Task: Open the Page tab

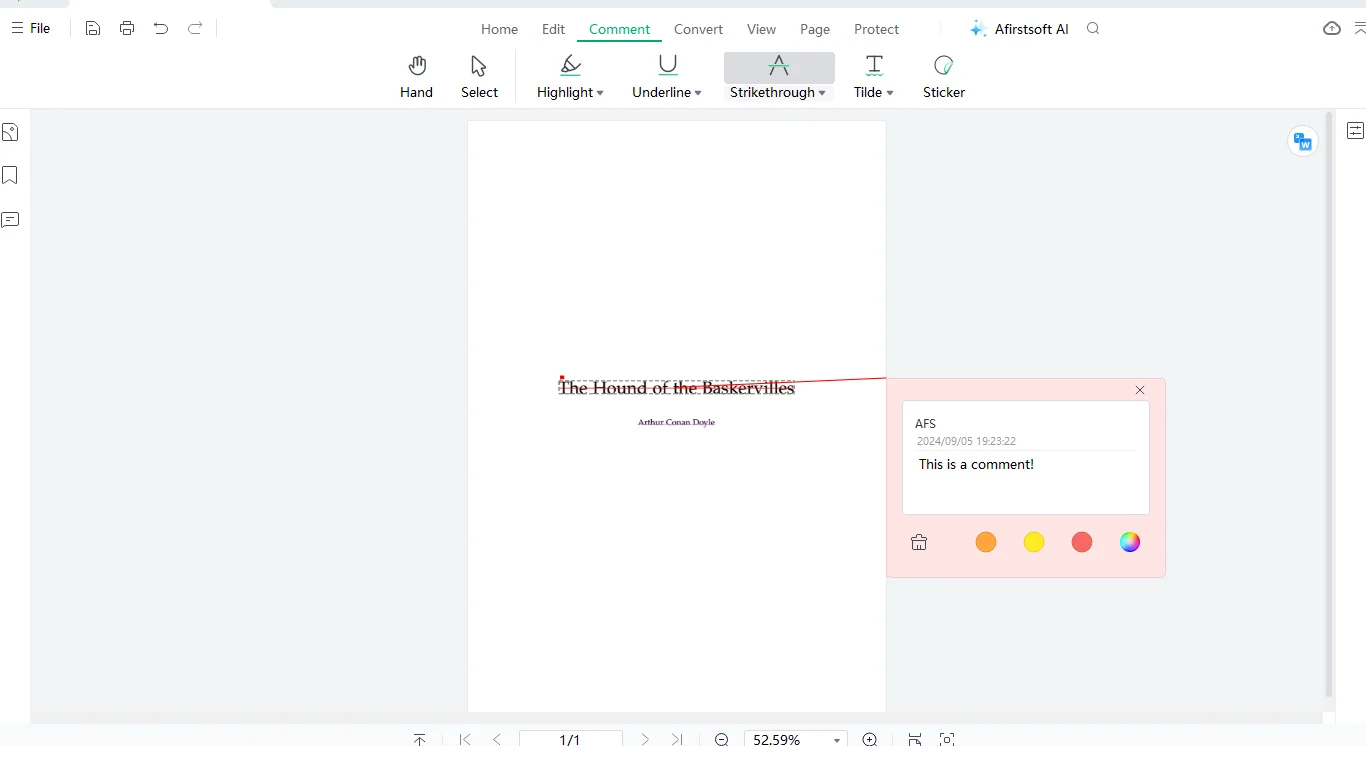Action: 815,29
